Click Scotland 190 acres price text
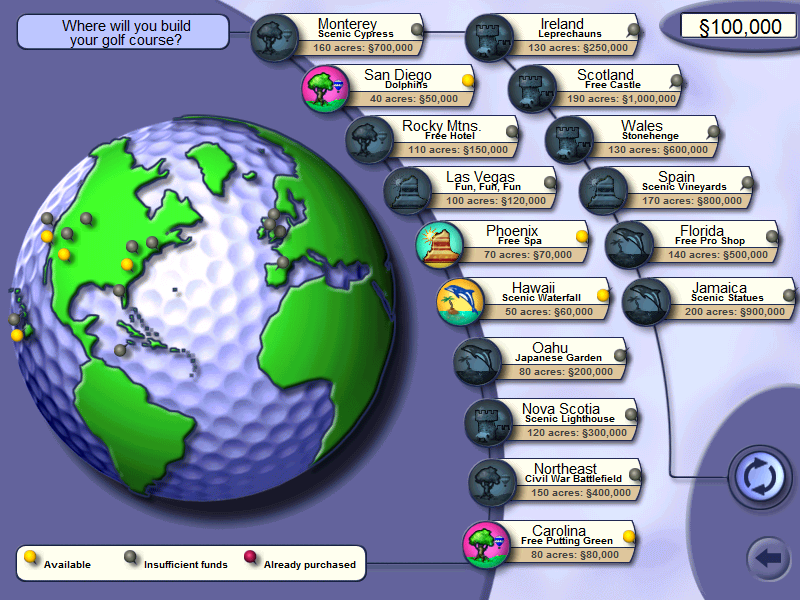 click(621, 98)
